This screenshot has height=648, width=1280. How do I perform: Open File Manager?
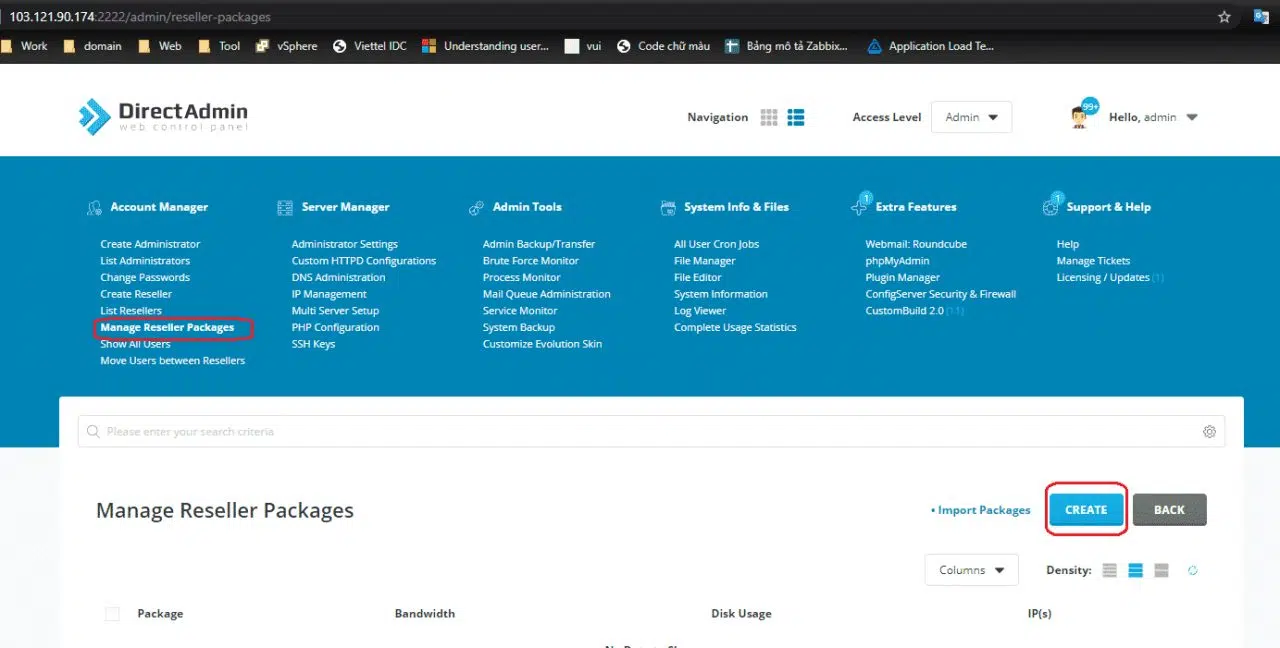704,261
